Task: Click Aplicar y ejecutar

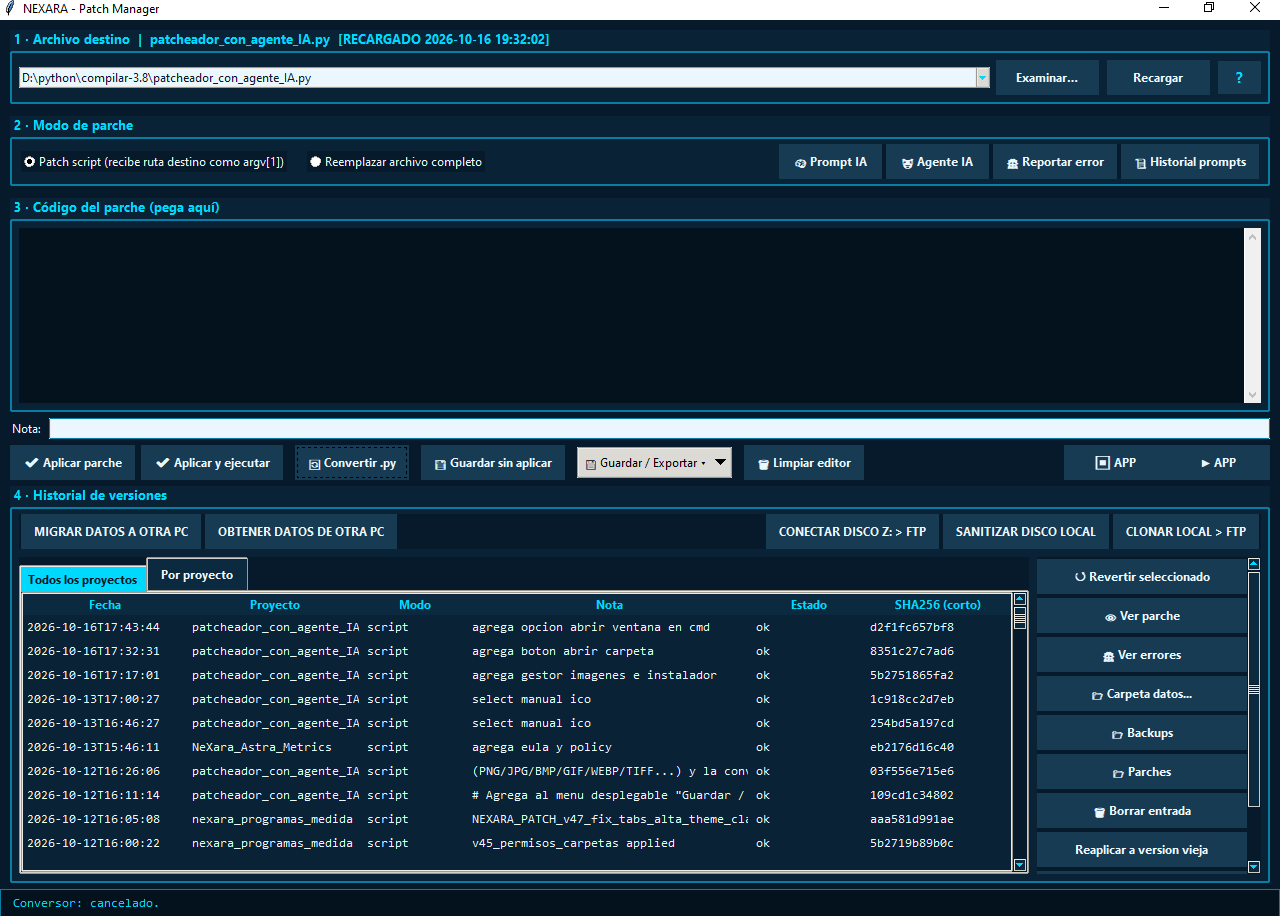Action: (x=212, y=463)
